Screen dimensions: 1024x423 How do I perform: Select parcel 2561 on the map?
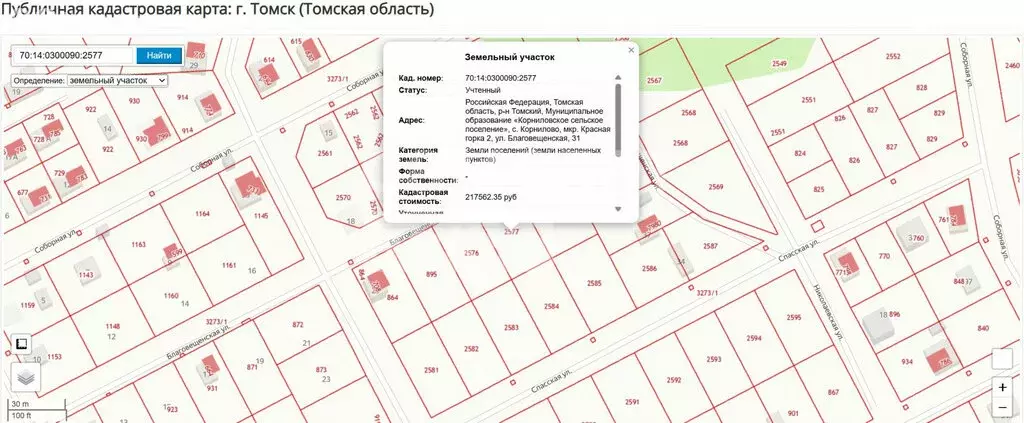coord(325,153)
